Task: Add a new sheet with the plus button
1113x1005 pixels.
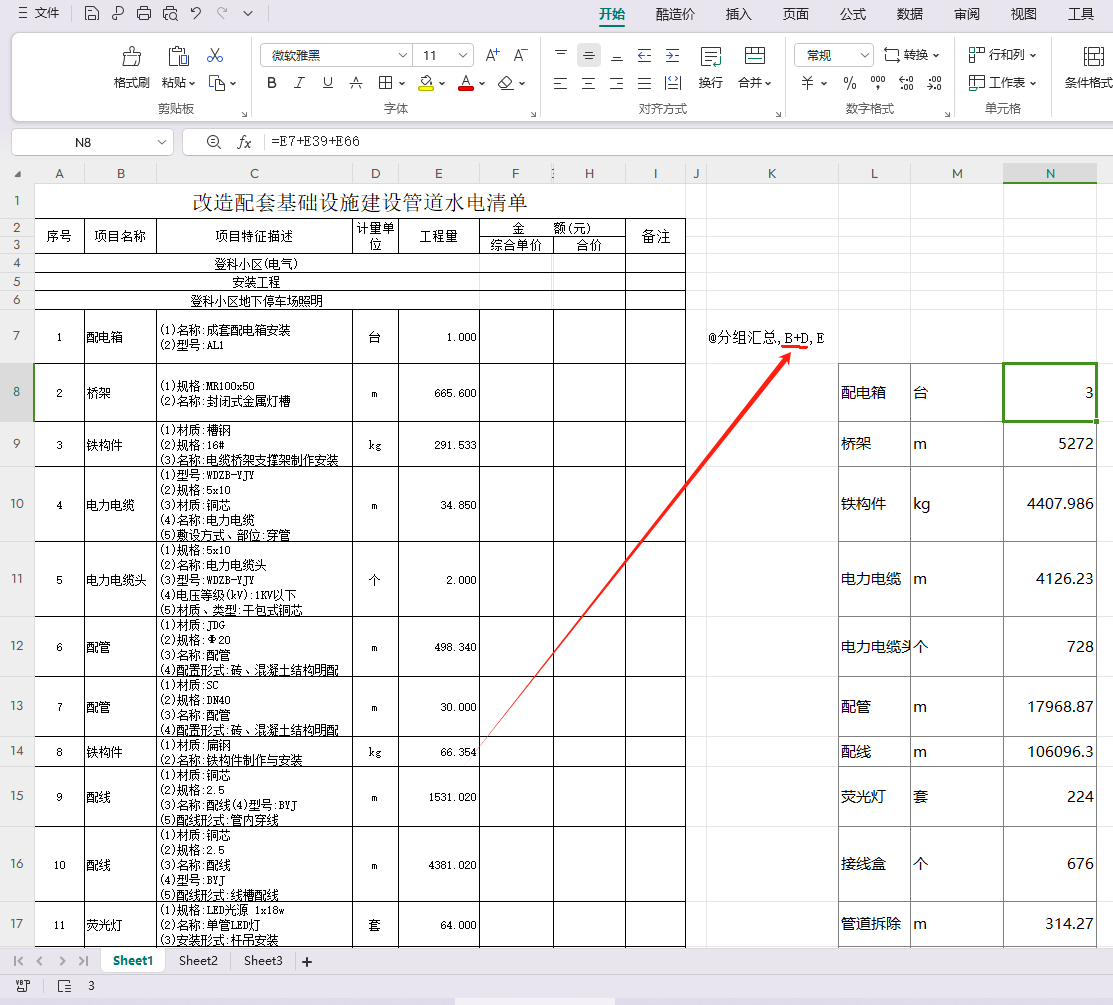Action: point(307,962)
